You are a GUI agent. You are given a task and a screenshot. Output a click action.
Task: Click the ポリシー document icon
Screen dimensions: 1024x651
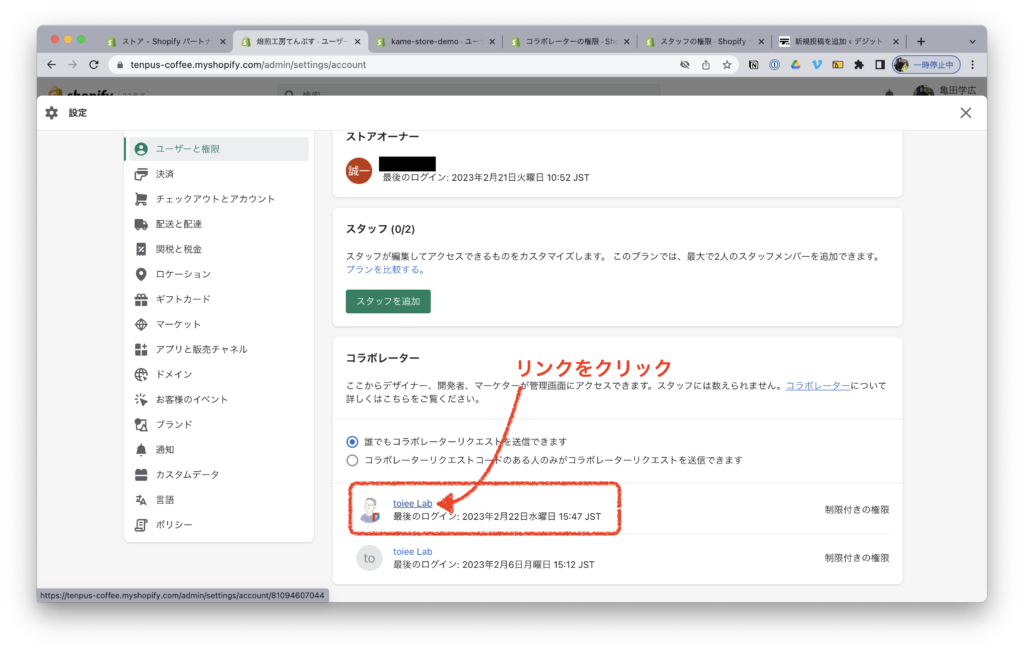(141, 525)
